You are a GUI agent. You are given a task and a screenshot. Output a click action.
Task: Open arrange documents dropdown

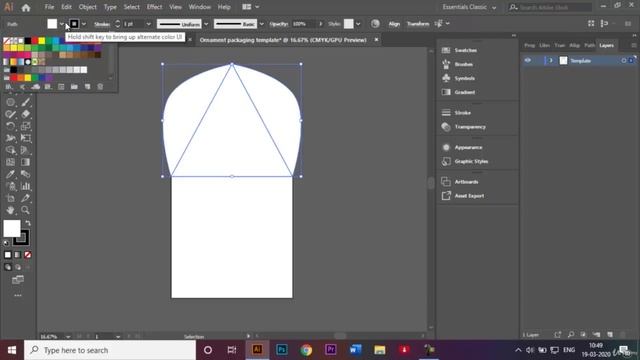pyautogui.click(x=251, y=7)
